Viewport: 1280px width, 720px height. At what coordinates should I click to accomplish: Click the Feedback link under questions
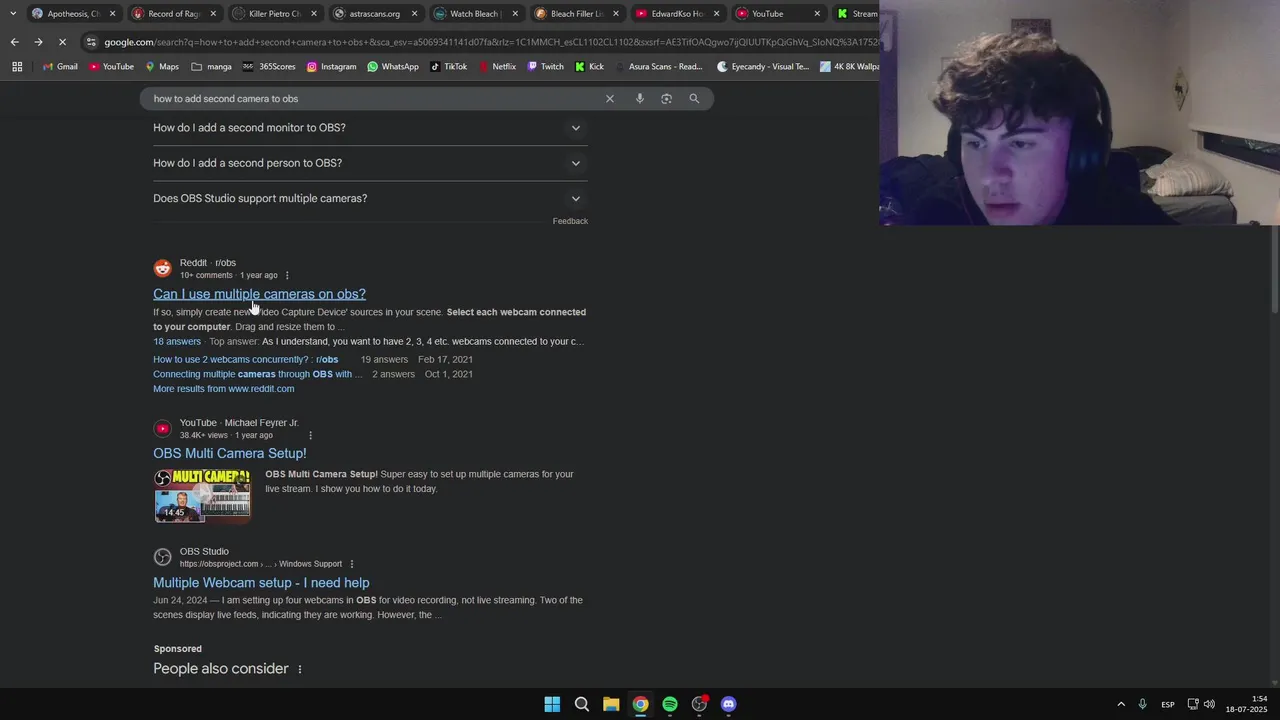pos(570,221)
